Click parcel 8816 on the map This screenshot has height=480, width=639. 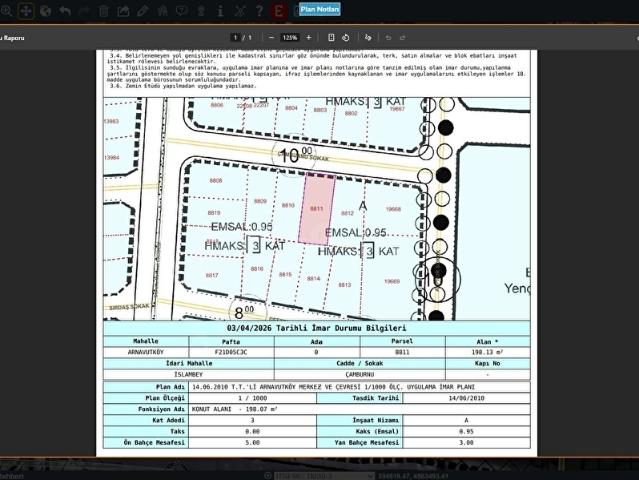click(257, 269)
